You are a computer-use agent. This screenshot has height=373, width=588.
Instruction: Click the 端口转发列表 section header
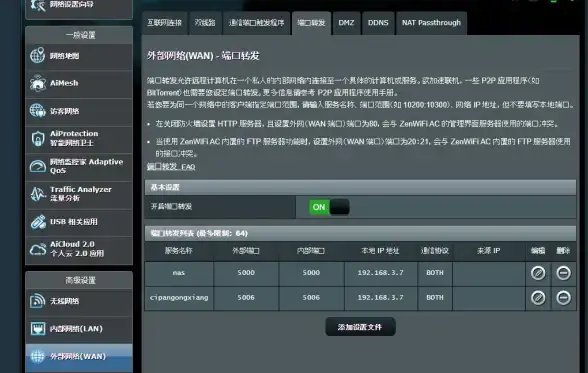pos(360,233)
